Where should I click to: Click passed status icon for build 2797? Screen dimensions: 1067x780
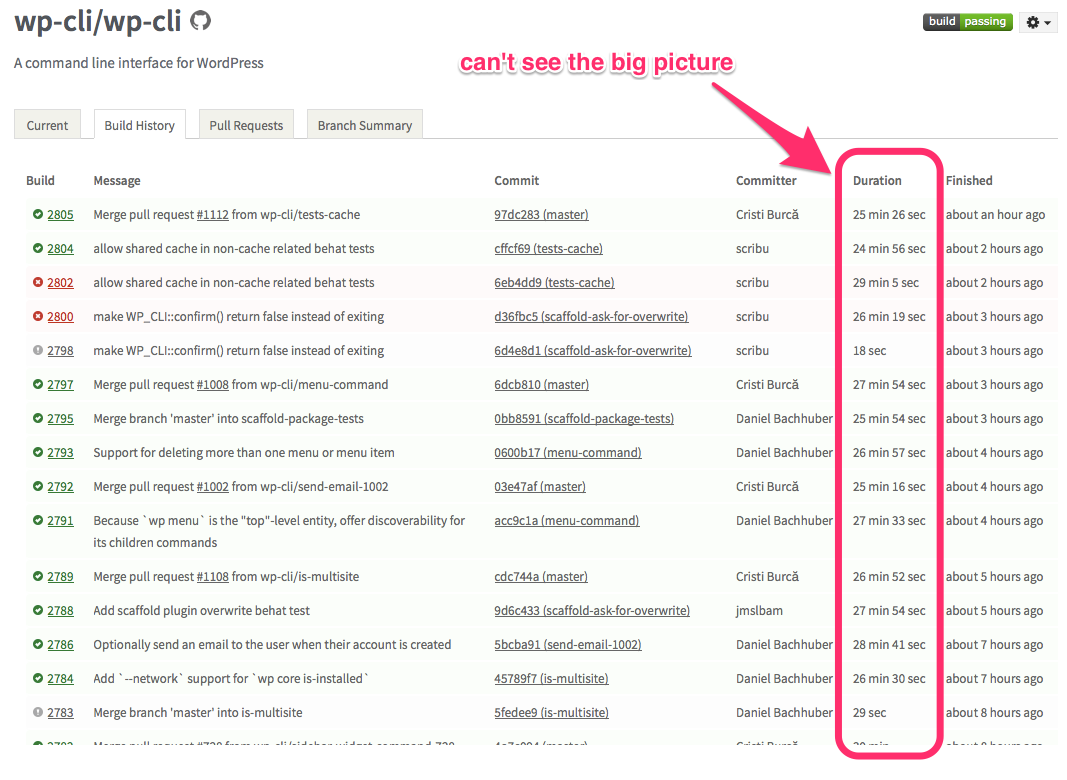(x=38, y=385)
